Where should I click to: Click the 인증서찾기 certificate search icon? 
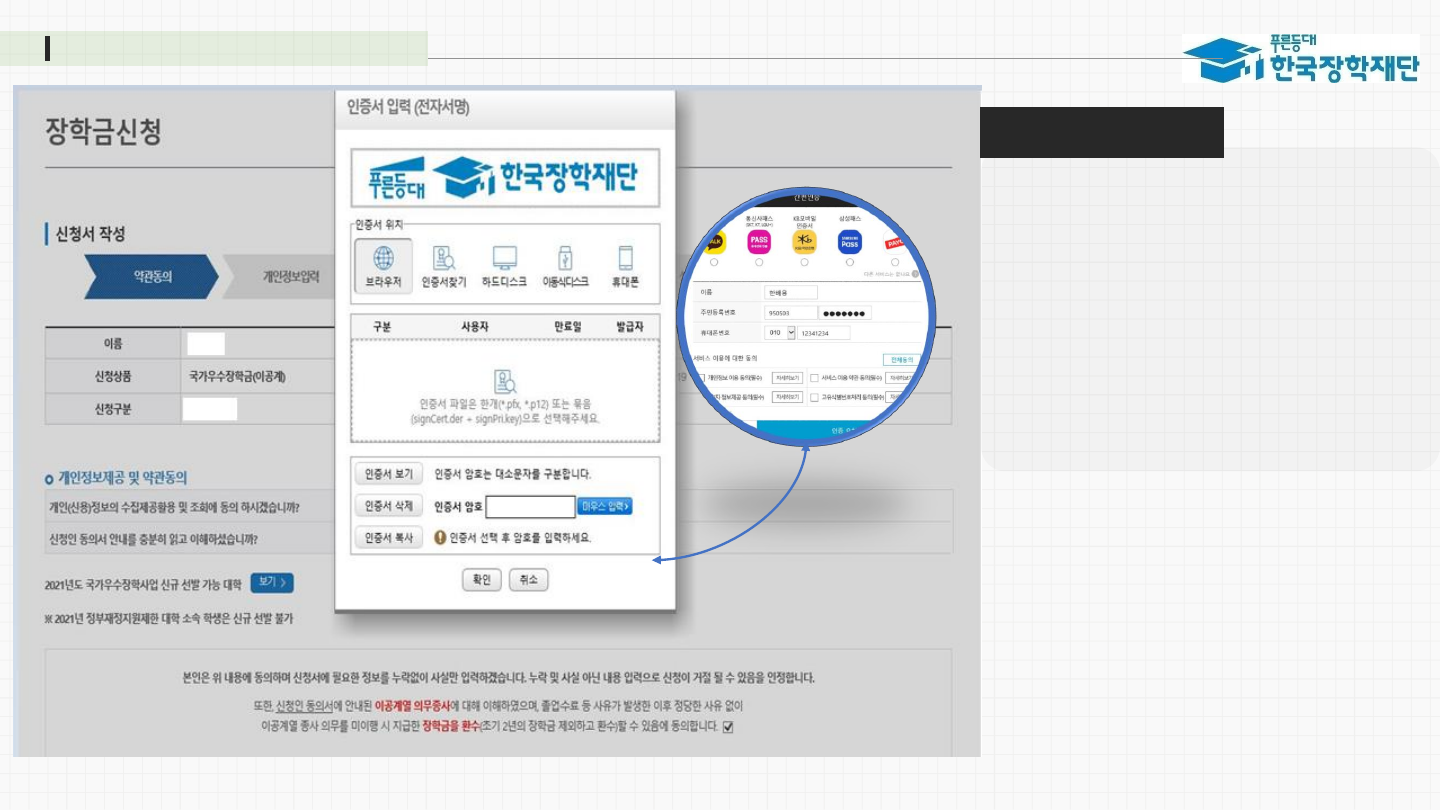coord(444,265)
